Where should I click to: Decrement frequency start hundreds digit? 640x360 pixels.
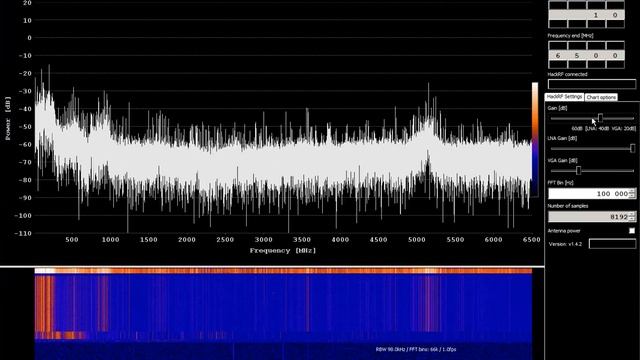coord(577,24)
